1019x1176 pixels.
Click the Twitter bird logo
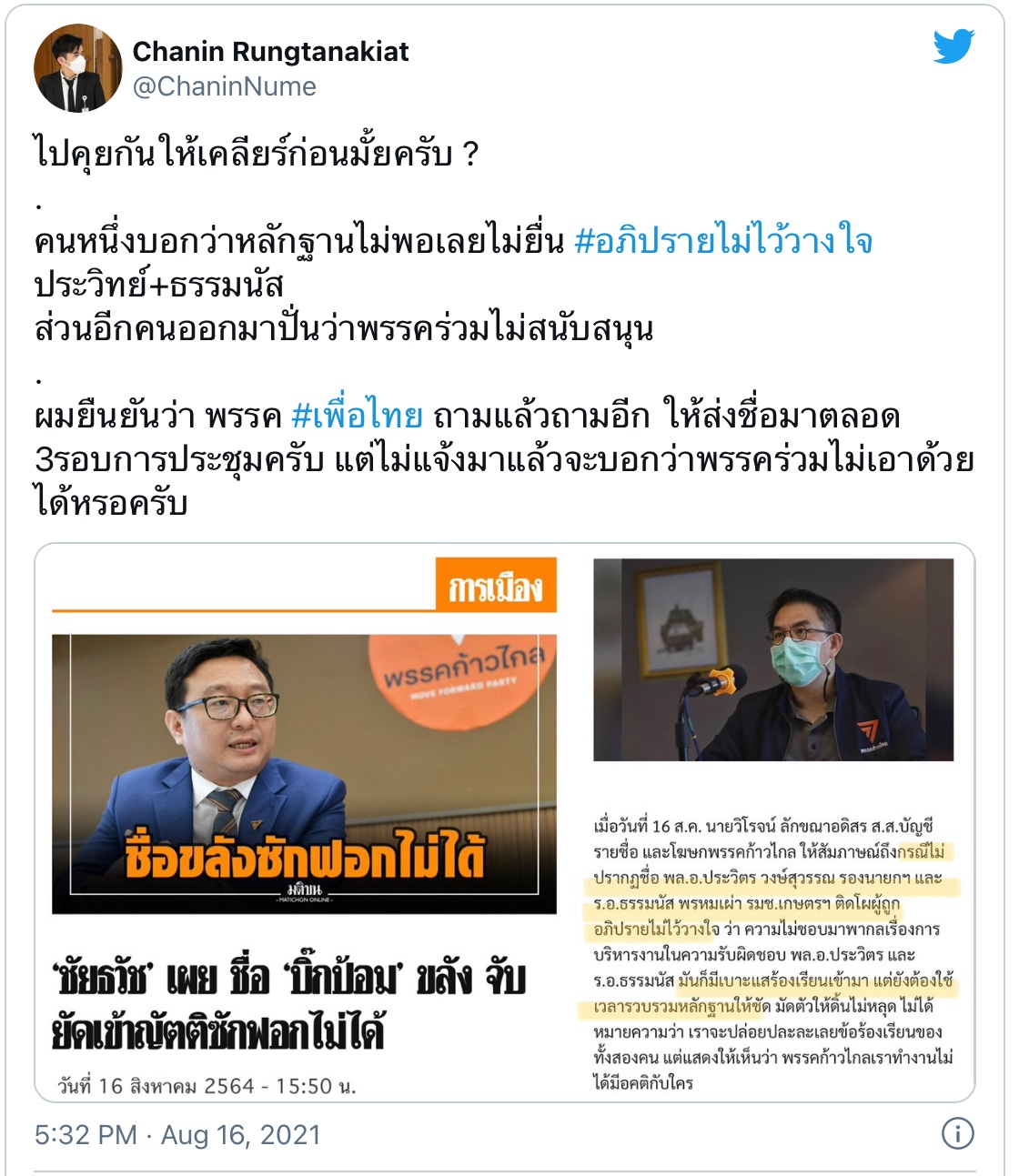pos(953,45)
